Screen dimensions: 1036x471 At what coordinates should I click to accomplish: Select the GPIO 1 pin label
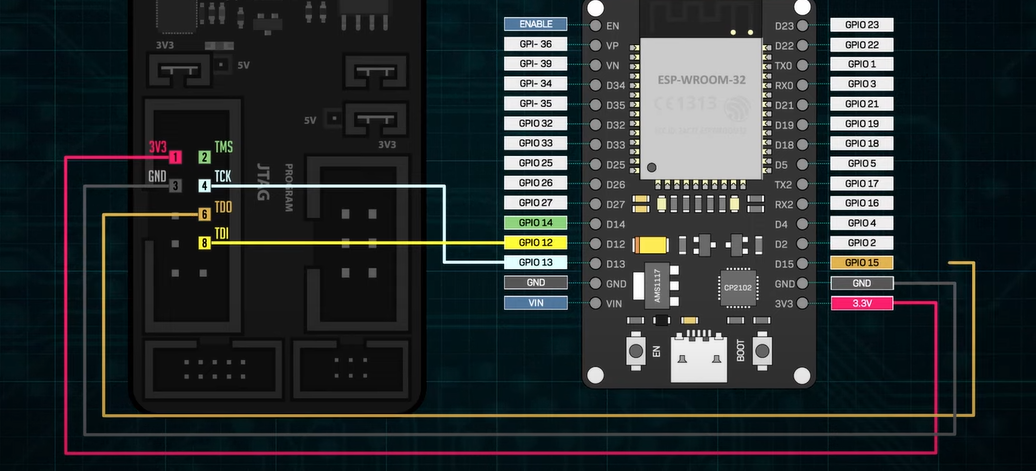tap(862, 64)
